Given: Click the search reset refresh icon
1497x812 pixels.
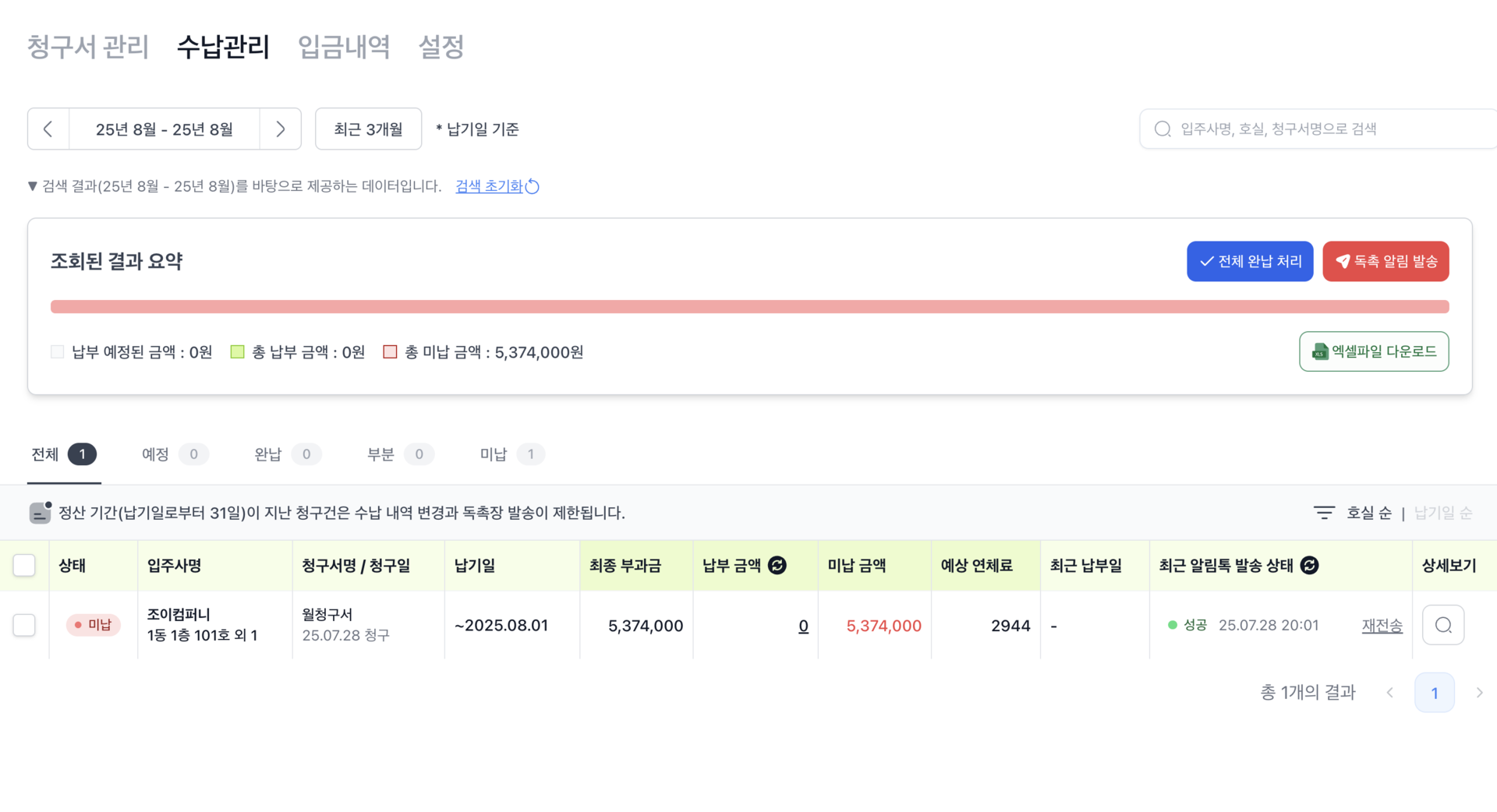Looking at the screenshot, I should pyautogui.click(x=533, y=187).
